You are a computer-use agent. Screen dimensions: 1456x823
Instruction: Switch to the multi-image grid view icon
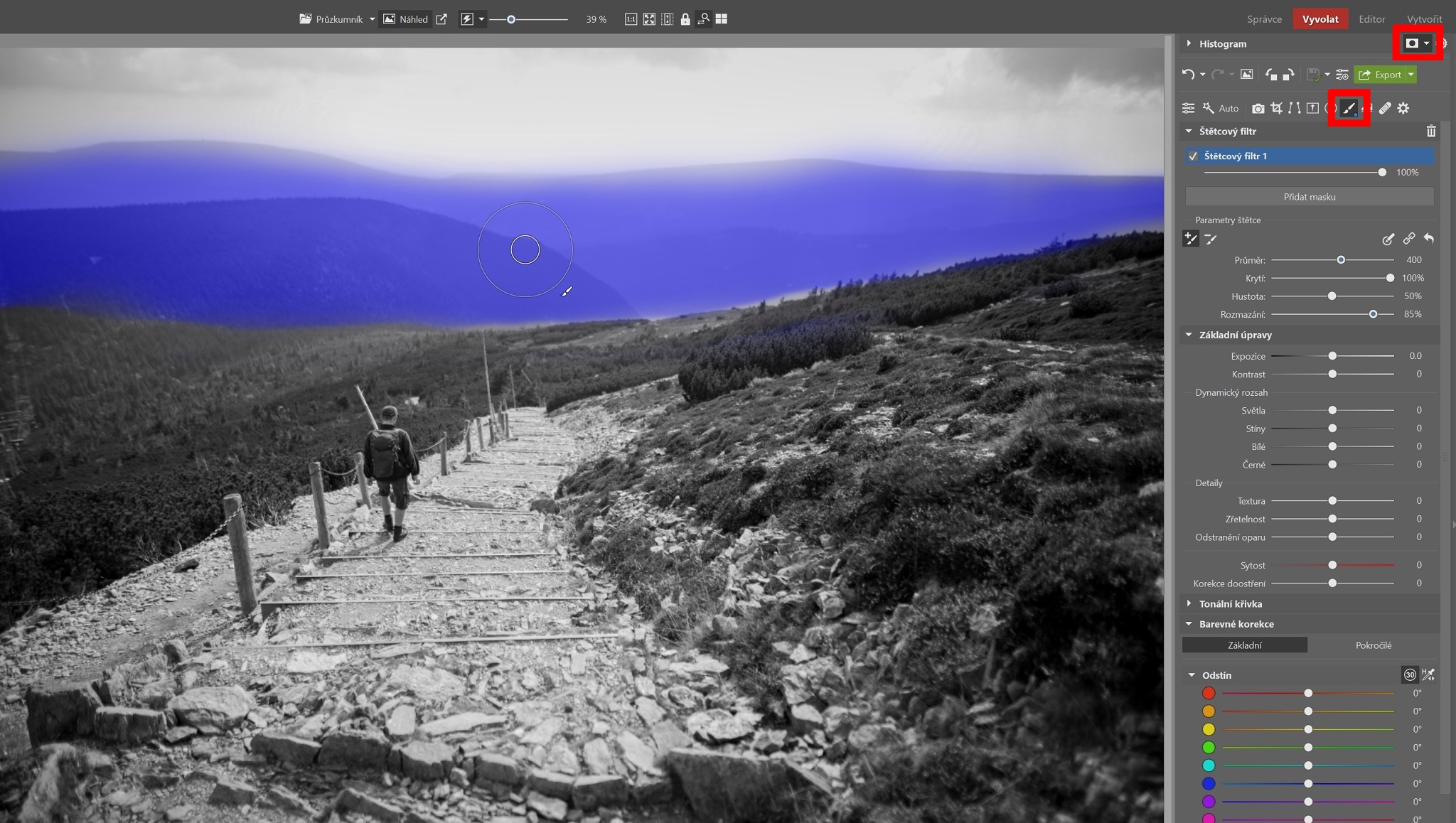[x=722, y=19]
